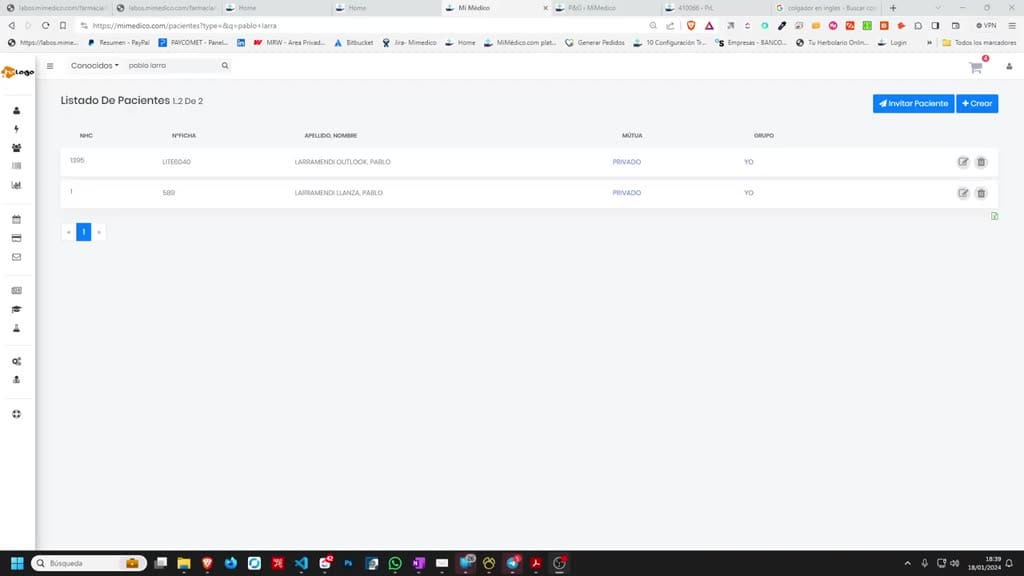
Task: Open a new browser tab
Action: click(x=893, y=8)
